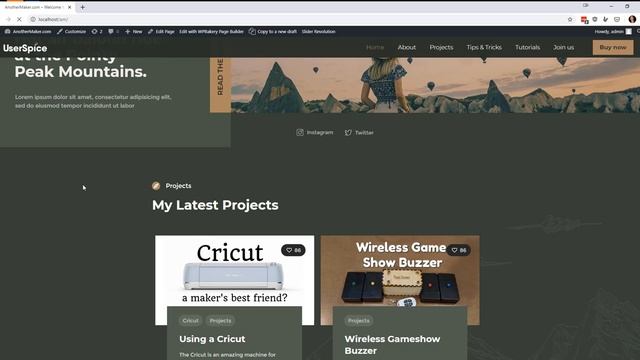Click the vertical READ THE banner strip
This screenshot has width=640, height=360.
tap(220, 84)
